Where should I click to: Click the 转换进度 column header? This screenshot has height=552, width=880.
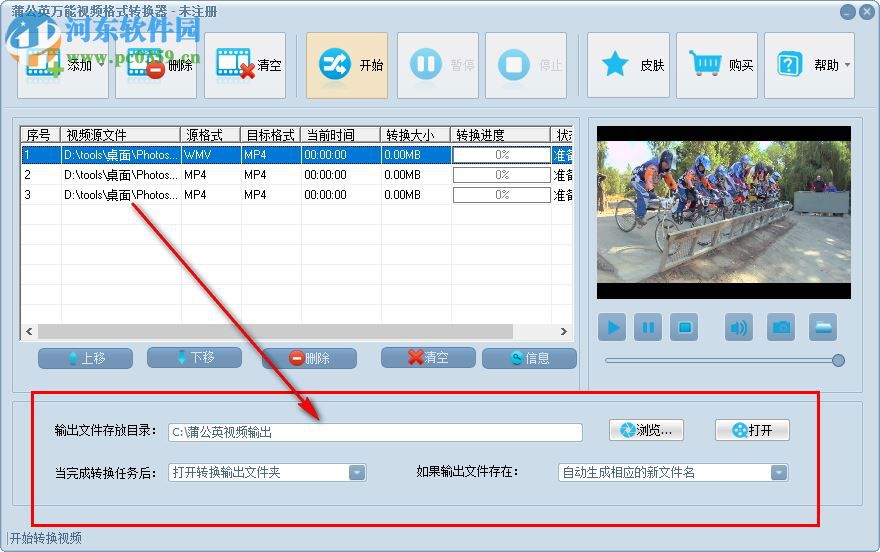(x=501, y=135)
